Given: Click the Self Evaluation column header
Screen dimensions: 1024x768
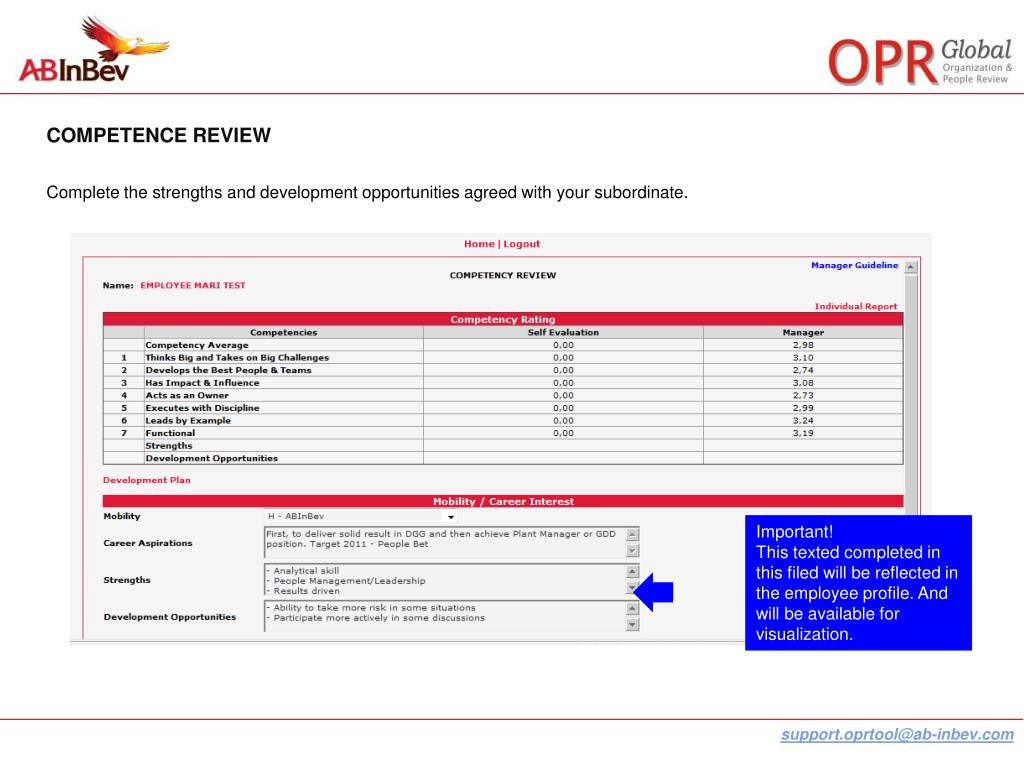Looking at the screenshot, I should pos(563,332).
